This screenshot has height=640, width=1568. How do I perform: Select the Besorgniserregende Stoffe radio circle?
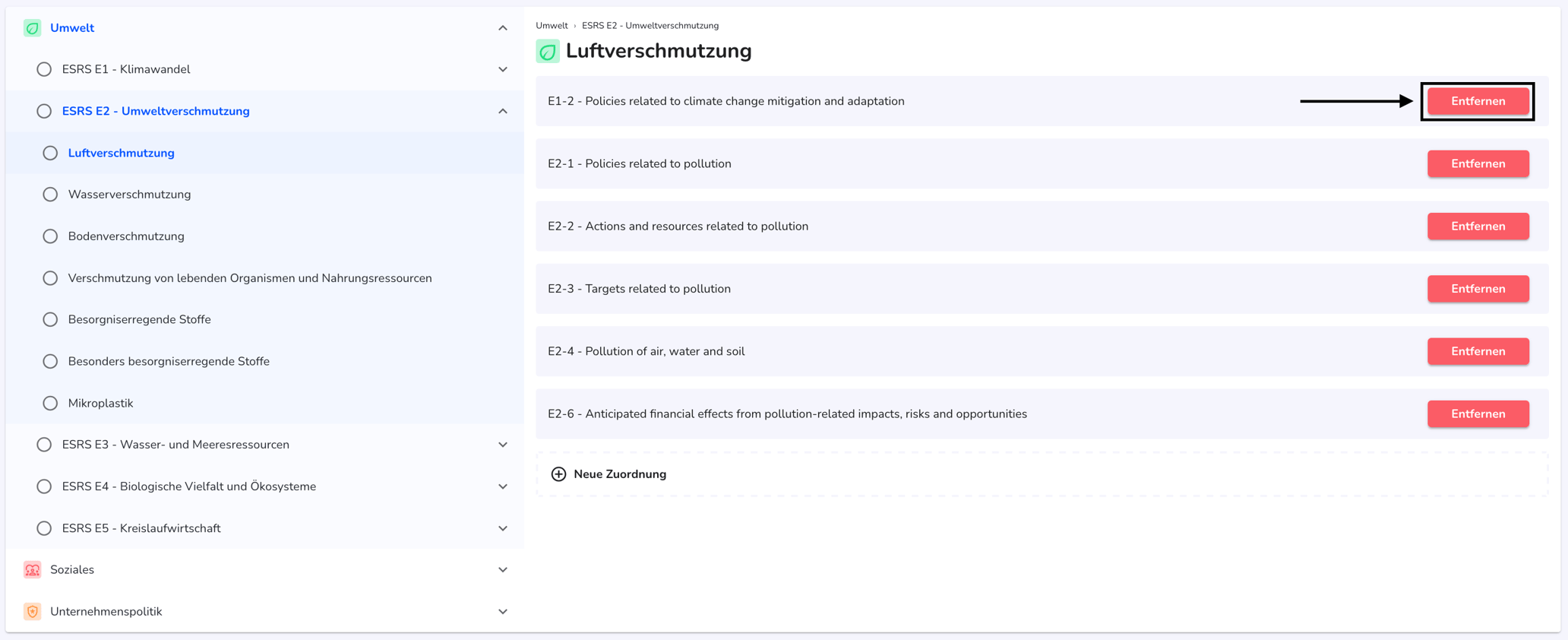coord(50,319)
